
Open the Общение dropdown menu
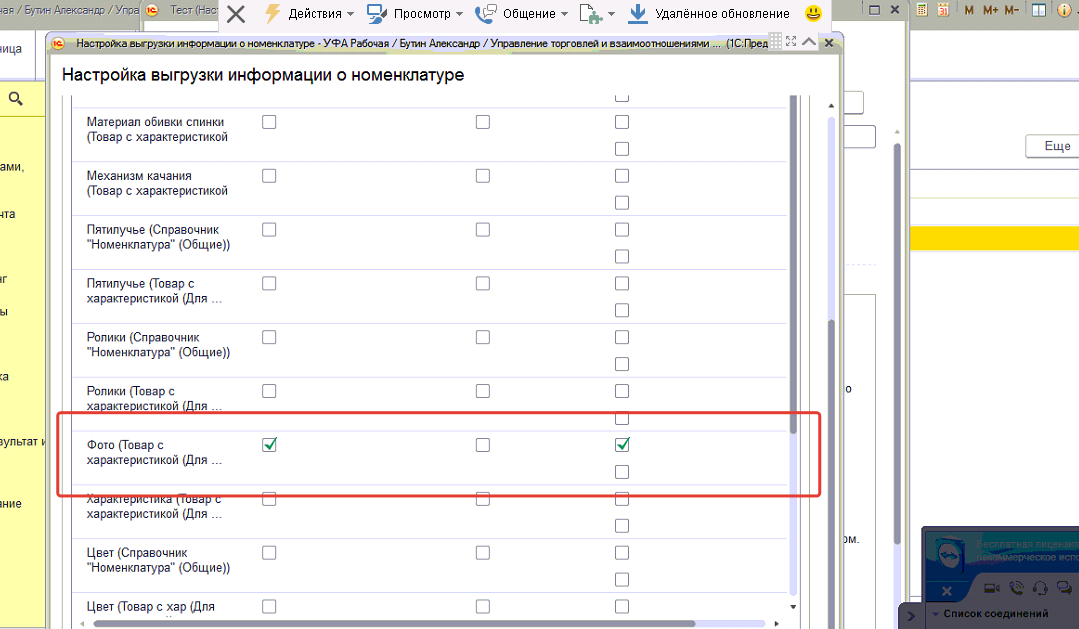click(520, 14)
